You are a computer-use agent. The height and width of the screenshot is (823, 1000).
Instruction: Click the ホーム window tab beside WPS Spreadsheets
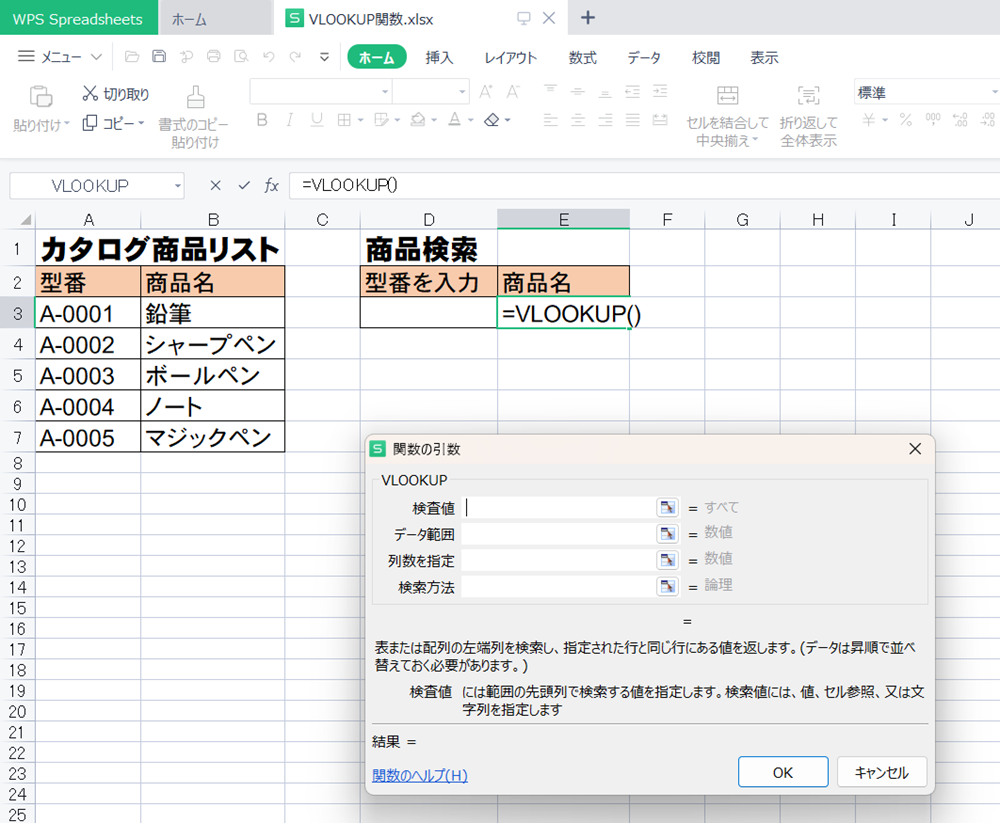(x=216, y=19)
